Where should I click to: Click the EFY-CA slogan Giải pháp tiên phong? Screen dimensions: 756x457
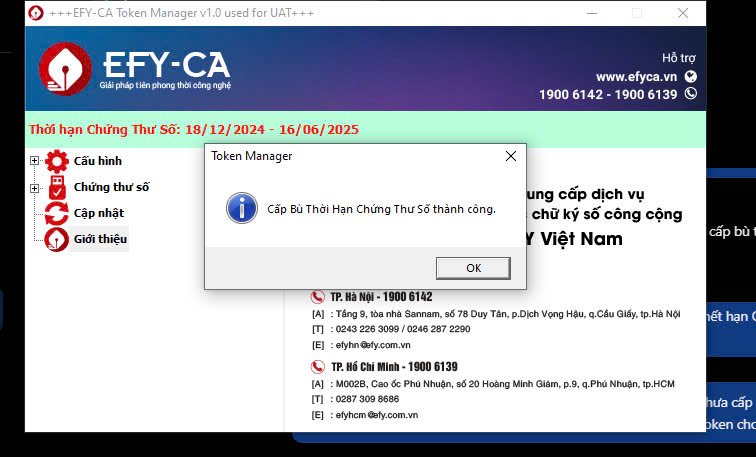point(165,85)
